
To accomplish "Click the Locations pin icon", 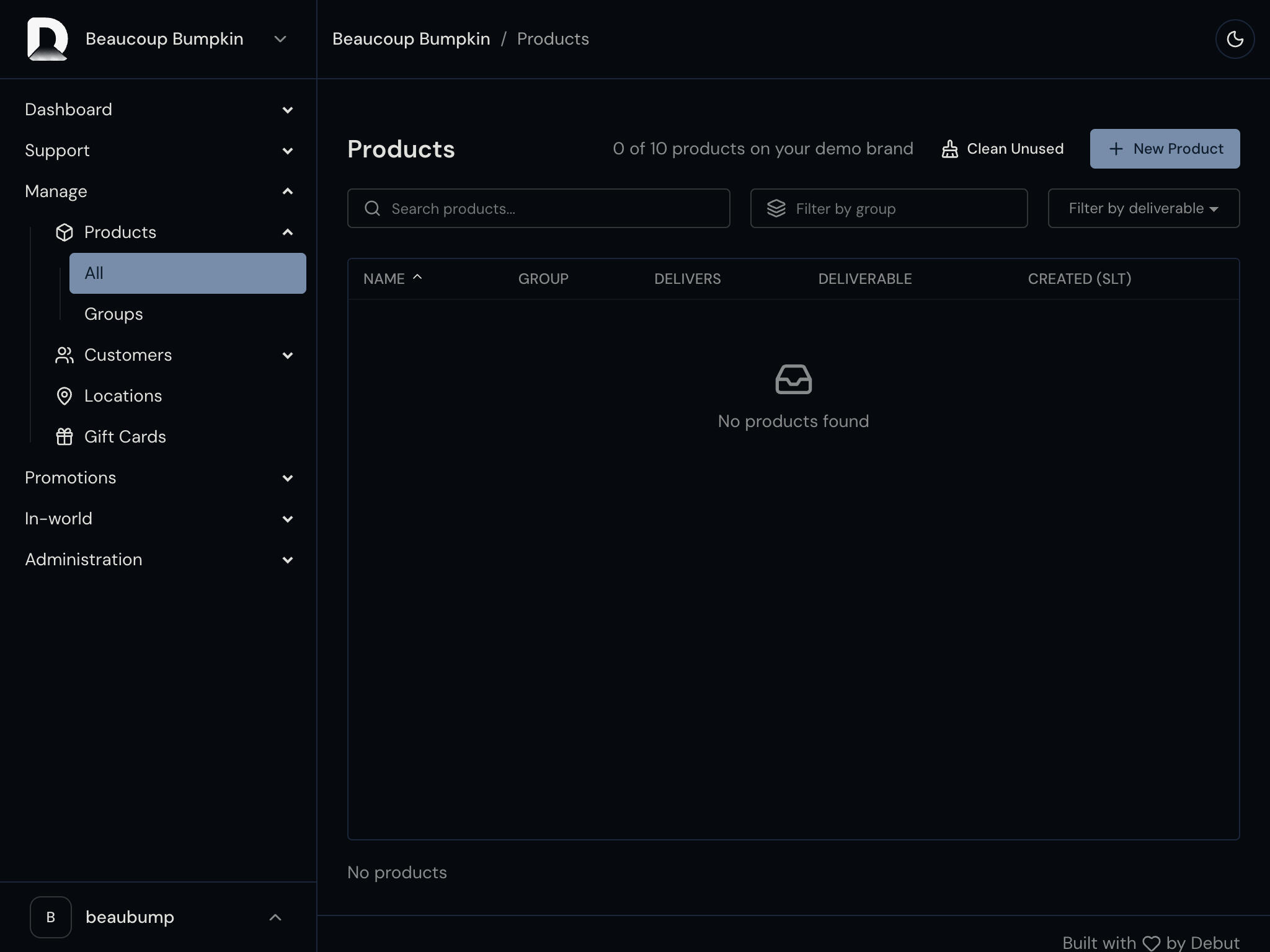I will pos(64,396).
